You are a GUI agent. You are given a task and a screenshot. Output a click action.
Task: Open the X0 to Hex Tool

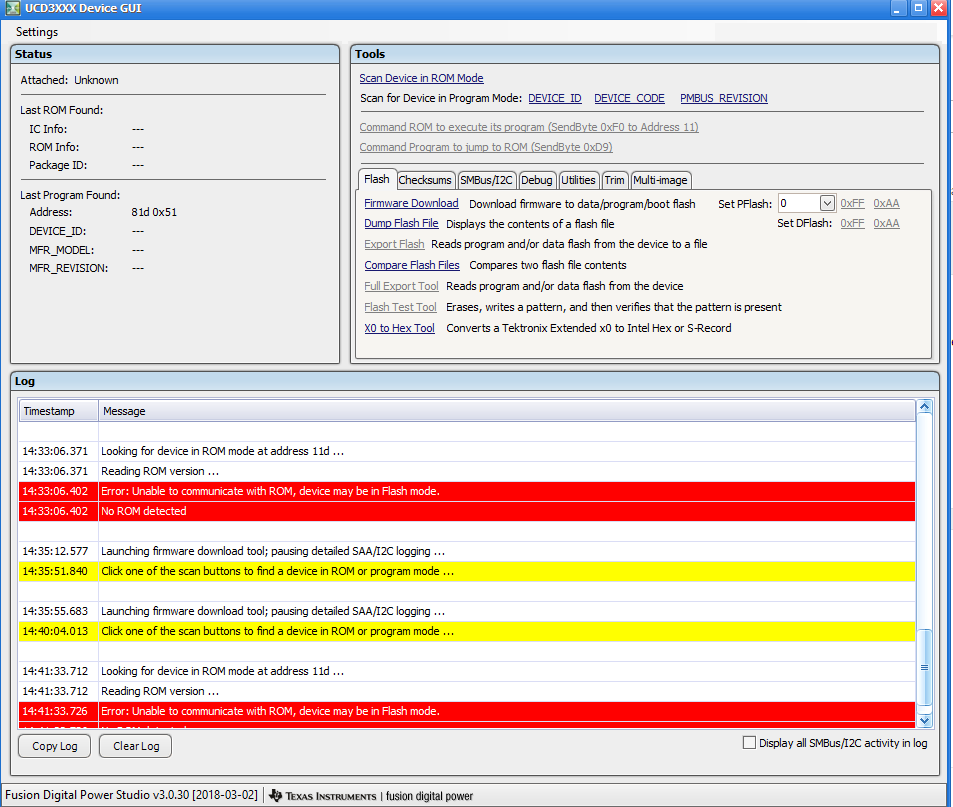(x=399, y=328)
